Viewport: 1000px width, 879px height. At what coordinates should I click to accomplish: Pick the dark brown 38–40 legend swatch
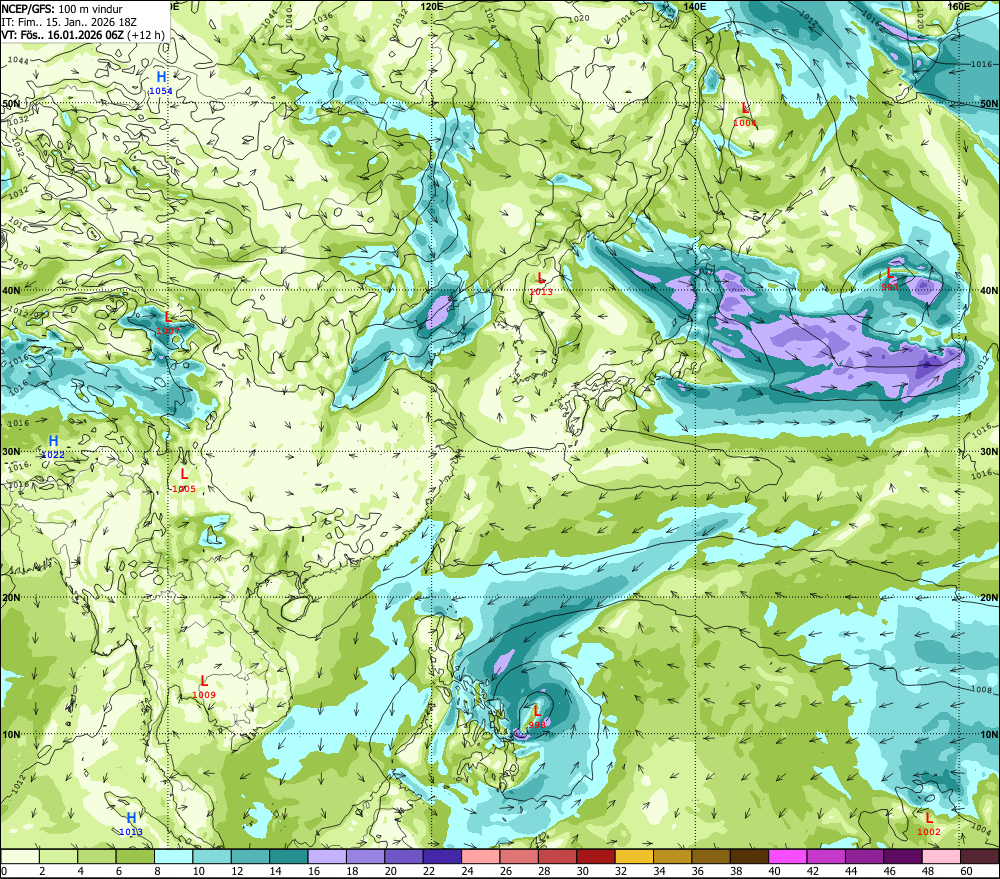[749, 856]
